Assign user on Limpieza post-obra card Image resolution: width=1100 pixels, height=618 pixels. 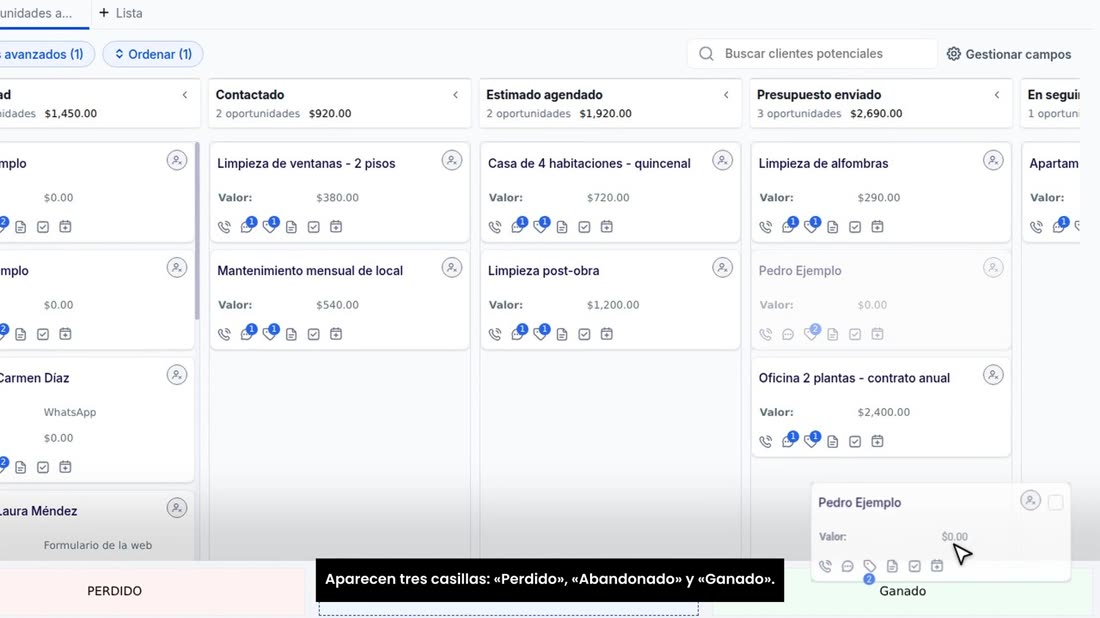[x=723, y=268]
